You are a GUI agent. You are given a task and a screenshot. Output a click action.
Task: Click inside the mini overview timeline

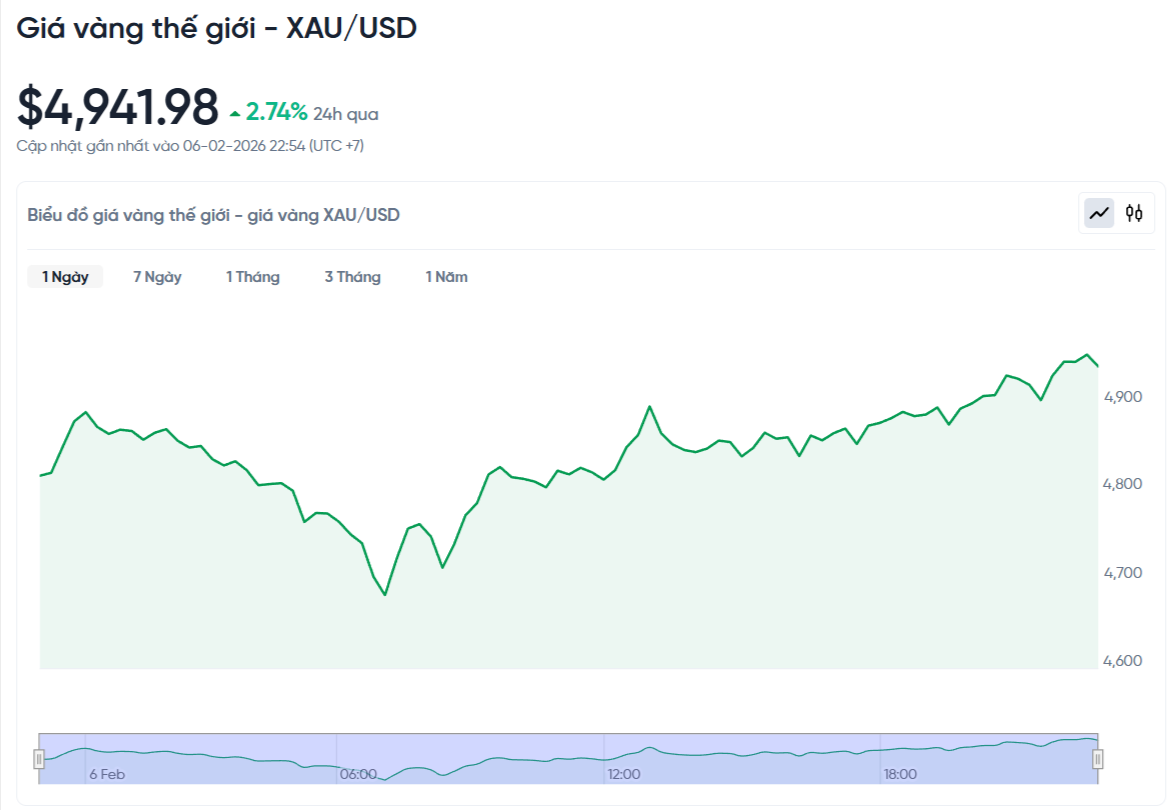[x=570, y=750]
